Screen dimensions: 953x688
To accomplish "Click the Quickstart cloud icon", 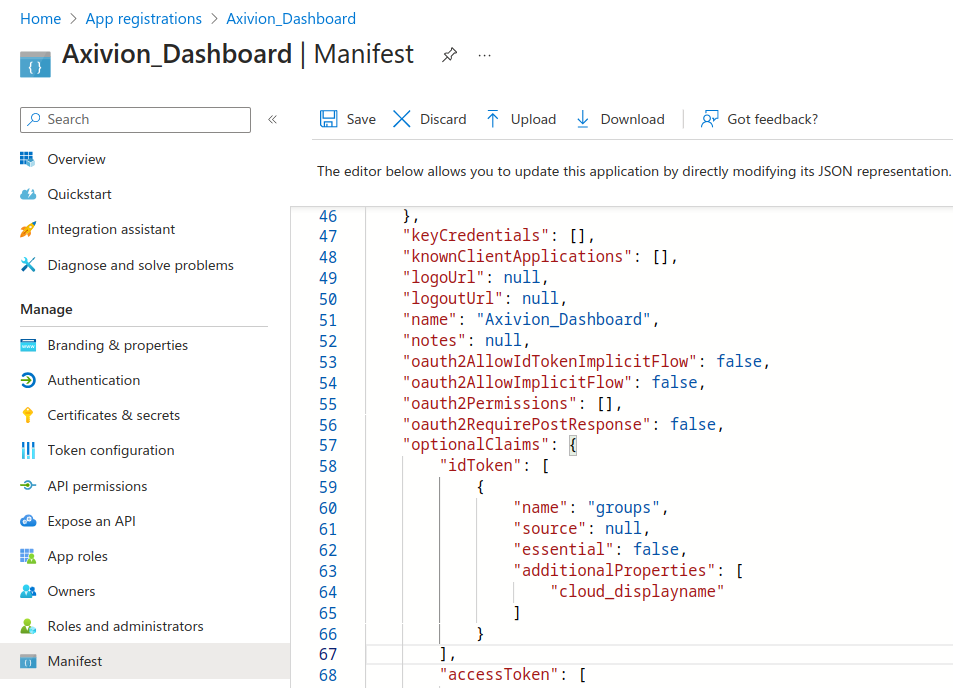I will (28, 194).
